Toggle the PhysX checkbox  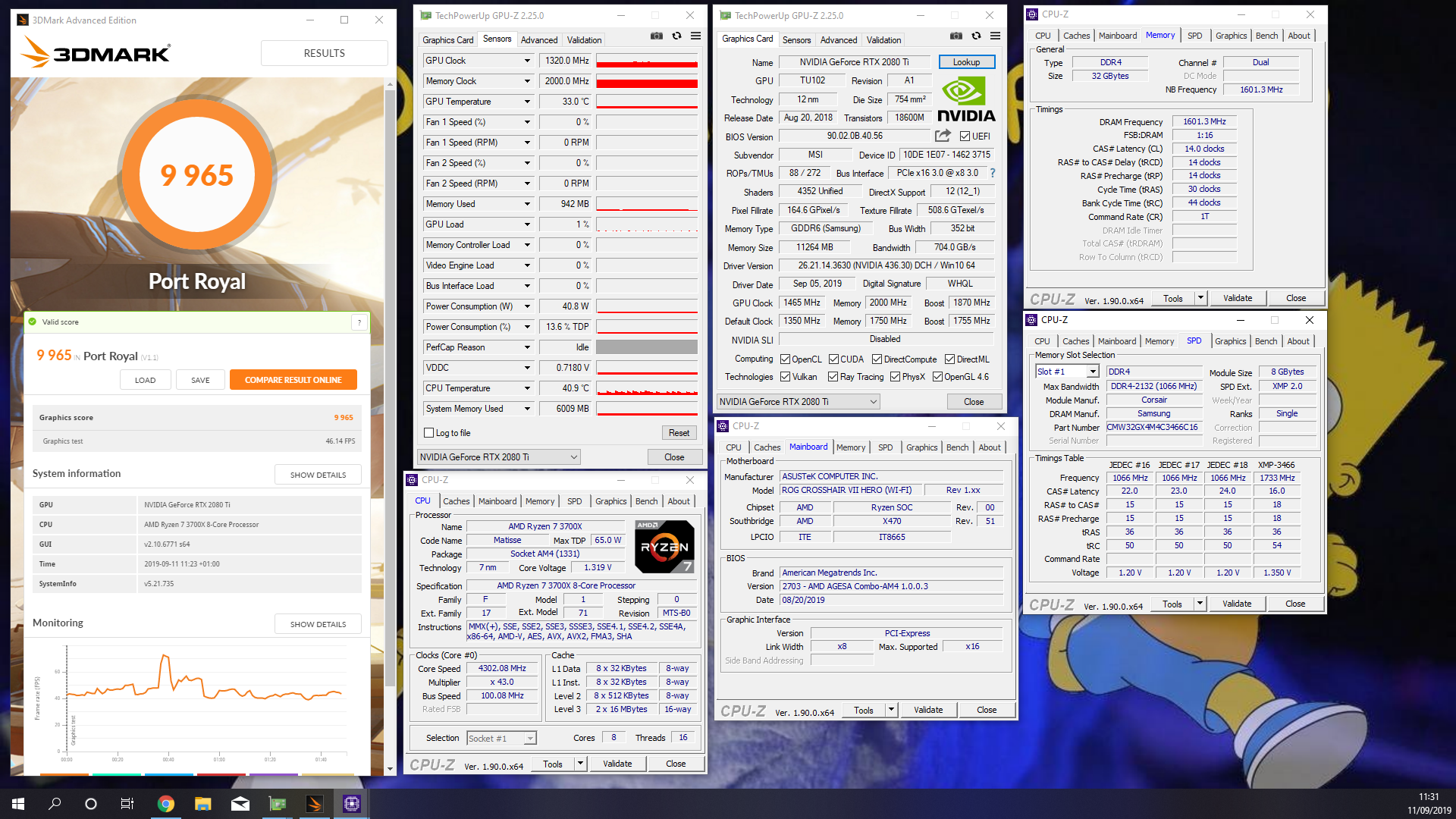[895, 377]
